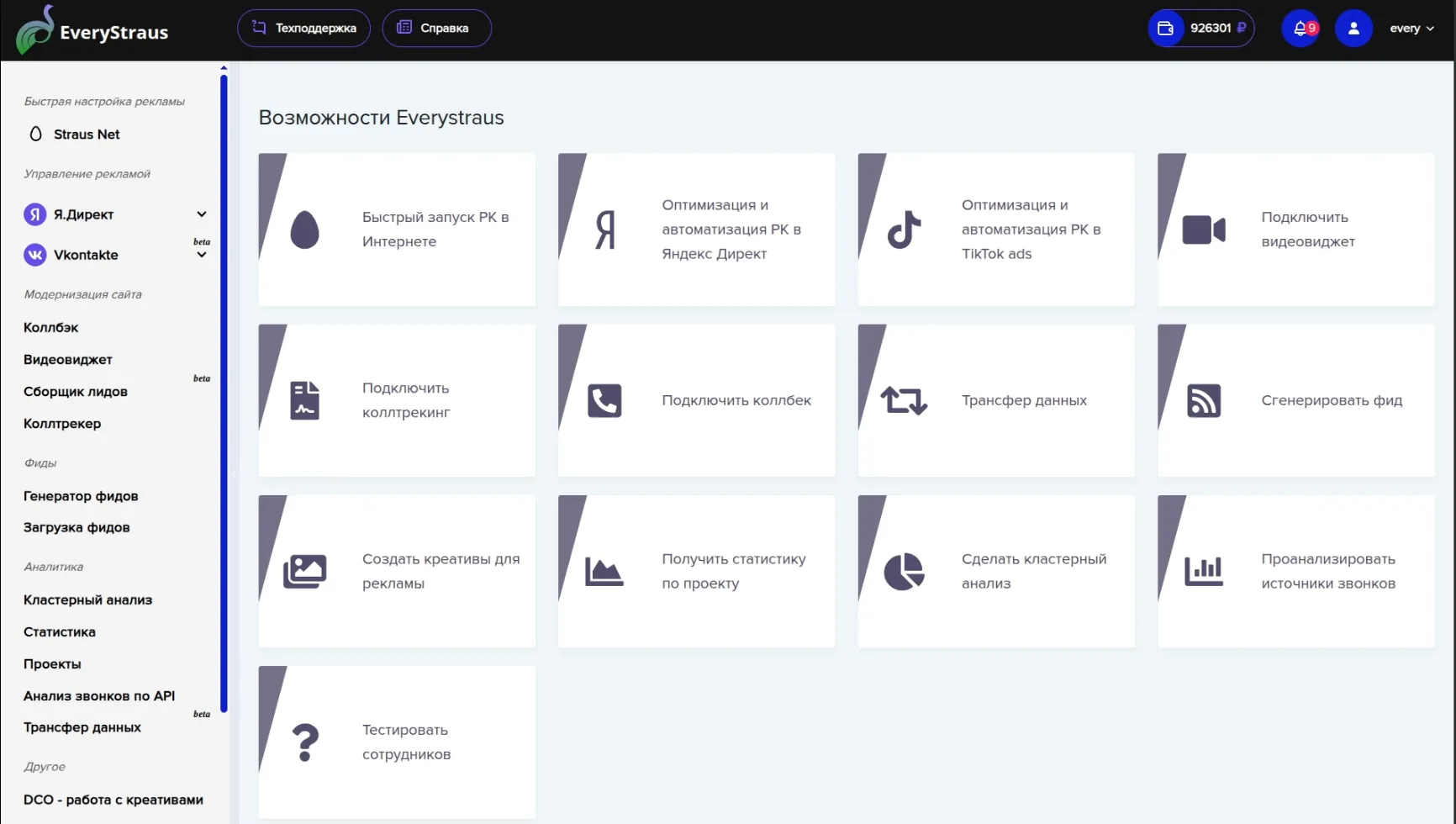Click the 926301 balance amount
1456x824 pixels.
point(1211,29)
